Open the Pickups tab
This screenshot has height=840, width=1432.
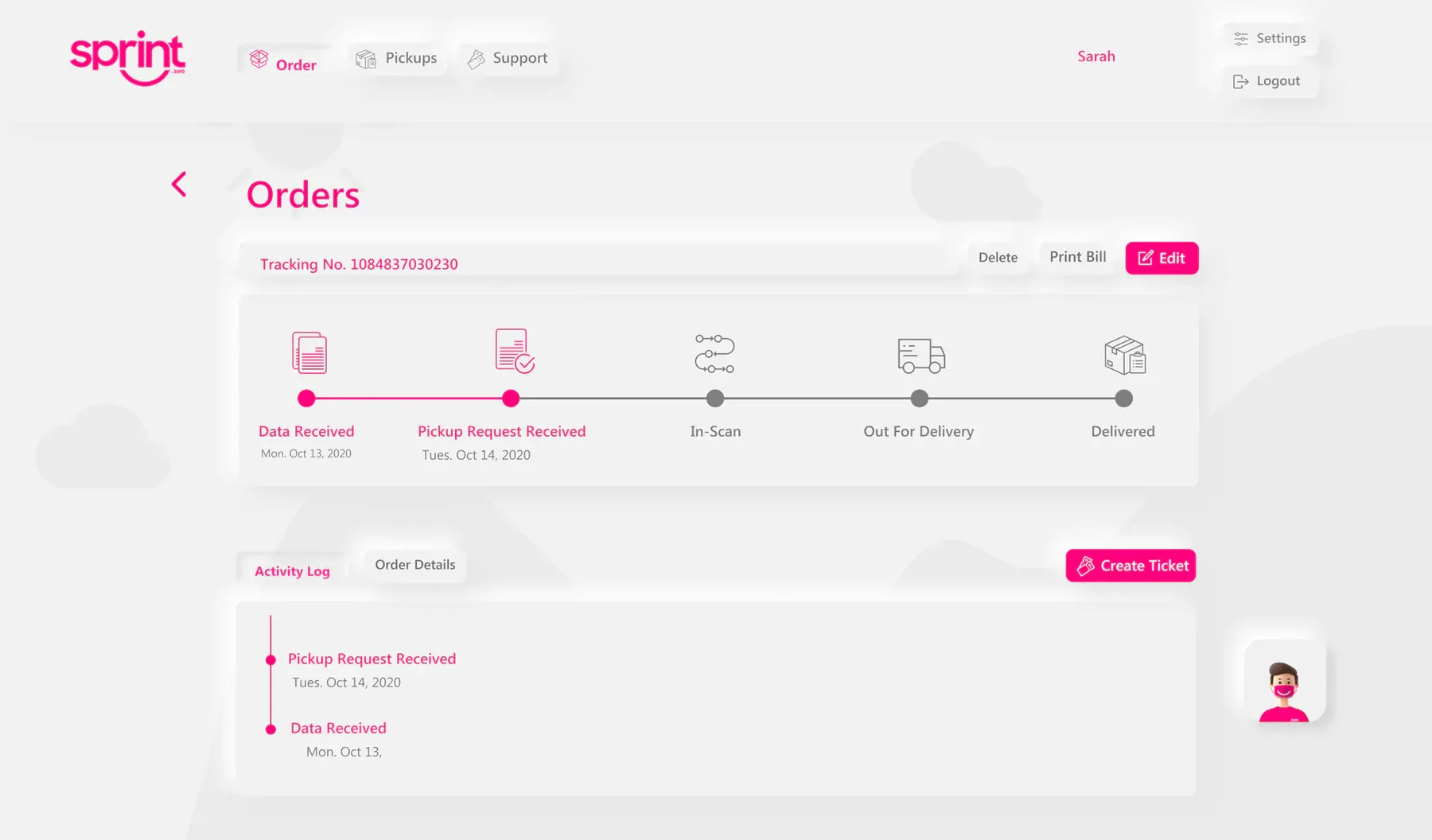397,58
